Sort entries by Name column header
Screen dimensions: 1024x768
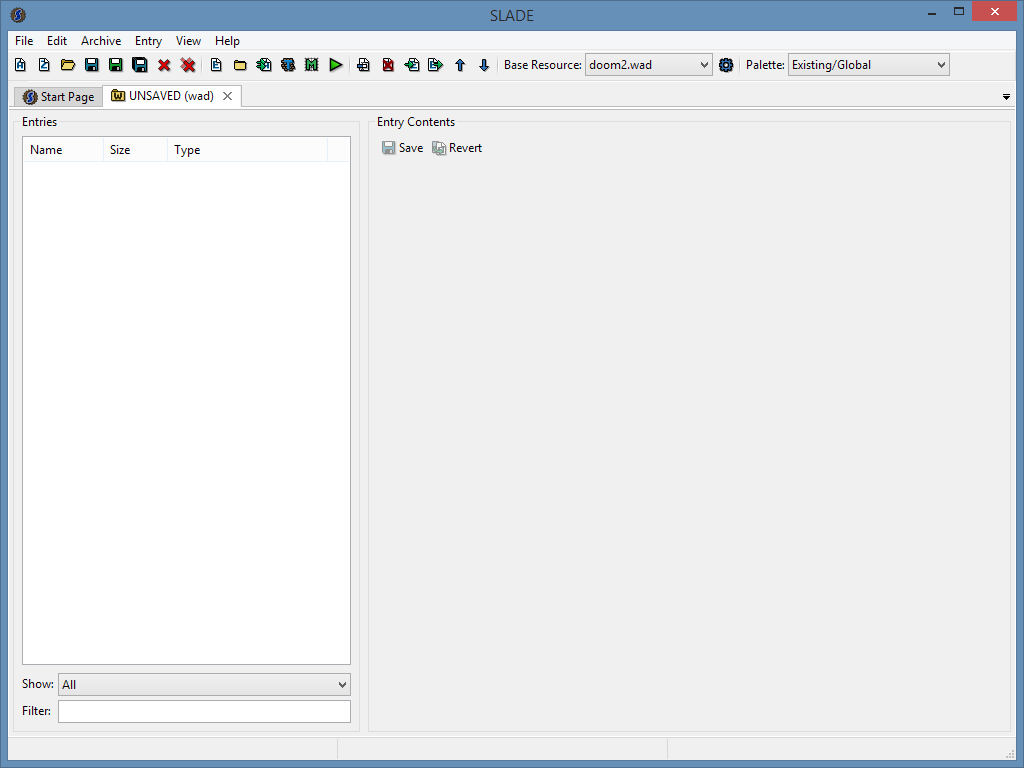(63, 150)
